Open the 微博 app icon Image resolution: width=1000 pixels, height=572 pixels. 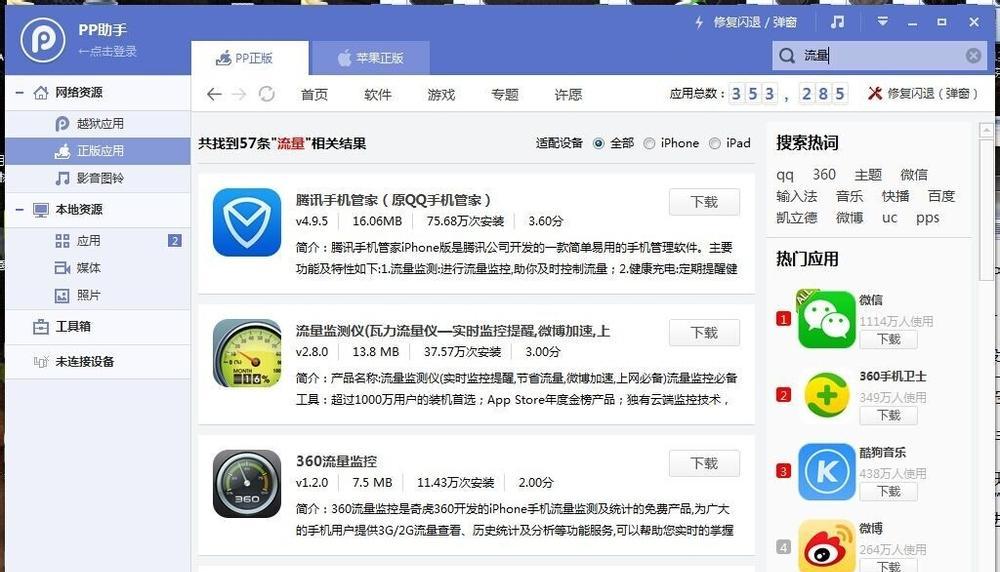click(x=827, y=546)
